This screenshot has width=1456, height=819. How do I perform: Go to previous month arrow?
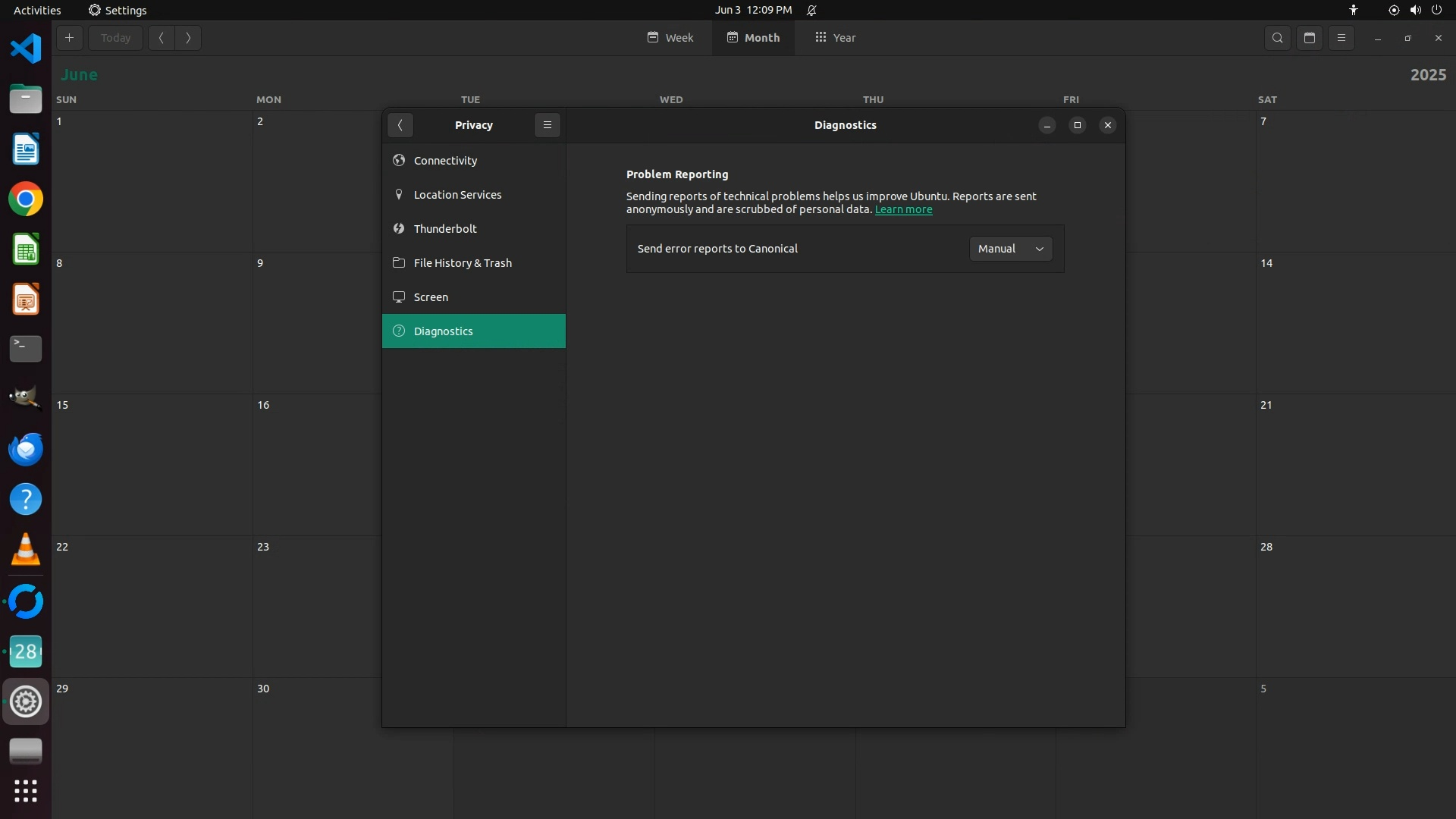click(x=162, y=38)
